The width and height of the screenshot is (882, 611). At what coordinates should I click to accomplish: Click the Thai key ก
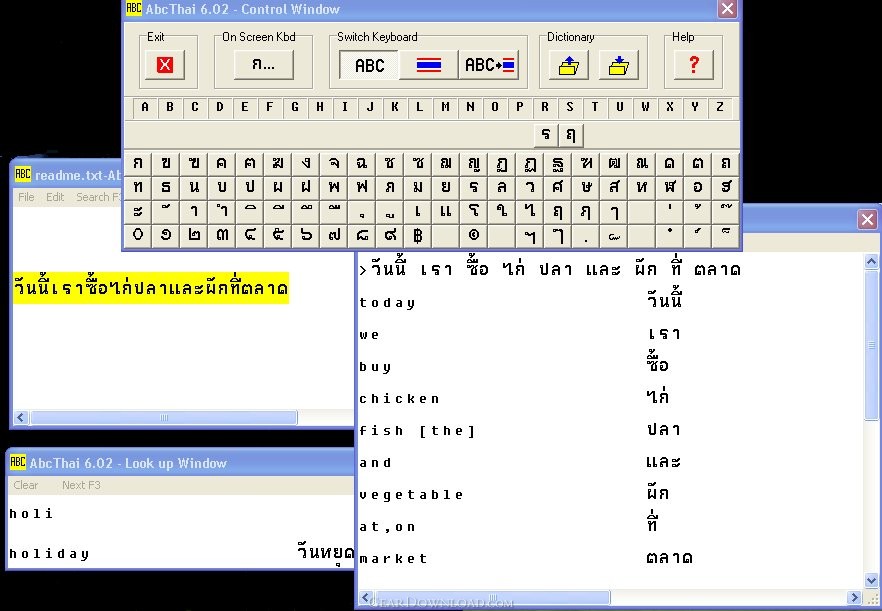point(138,164)
